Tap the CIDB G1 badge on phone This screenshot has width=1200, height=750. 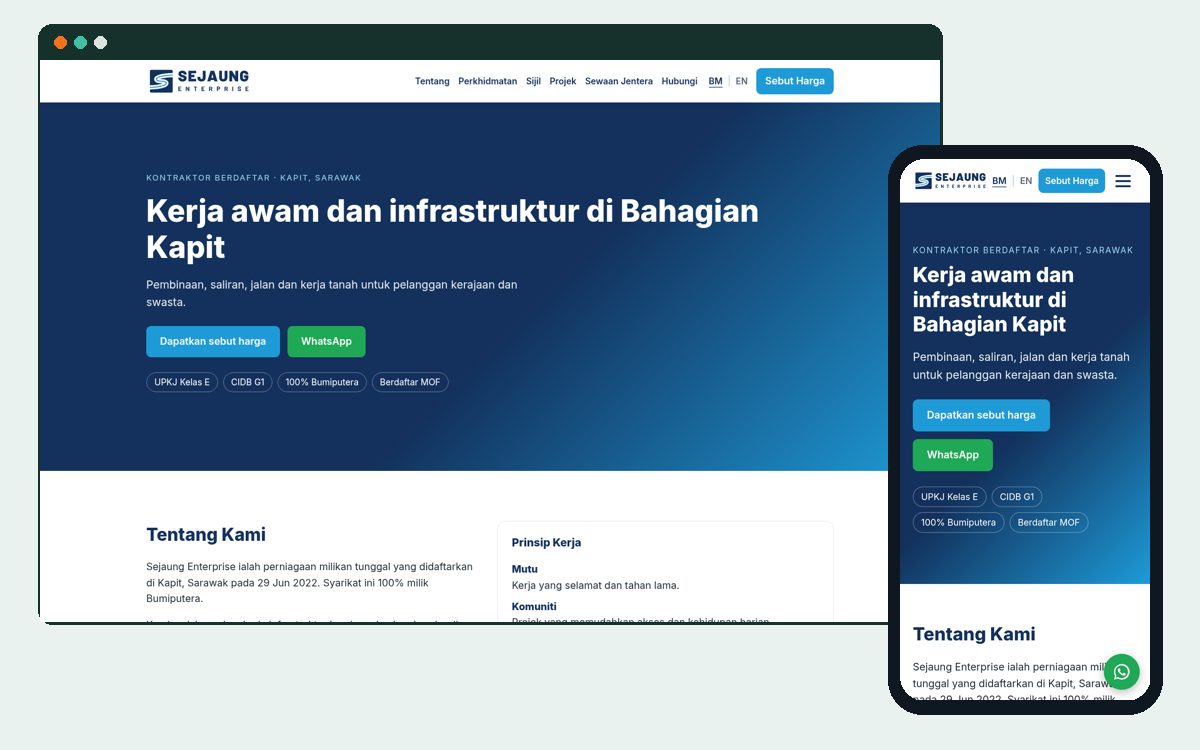click(1017, 497)
